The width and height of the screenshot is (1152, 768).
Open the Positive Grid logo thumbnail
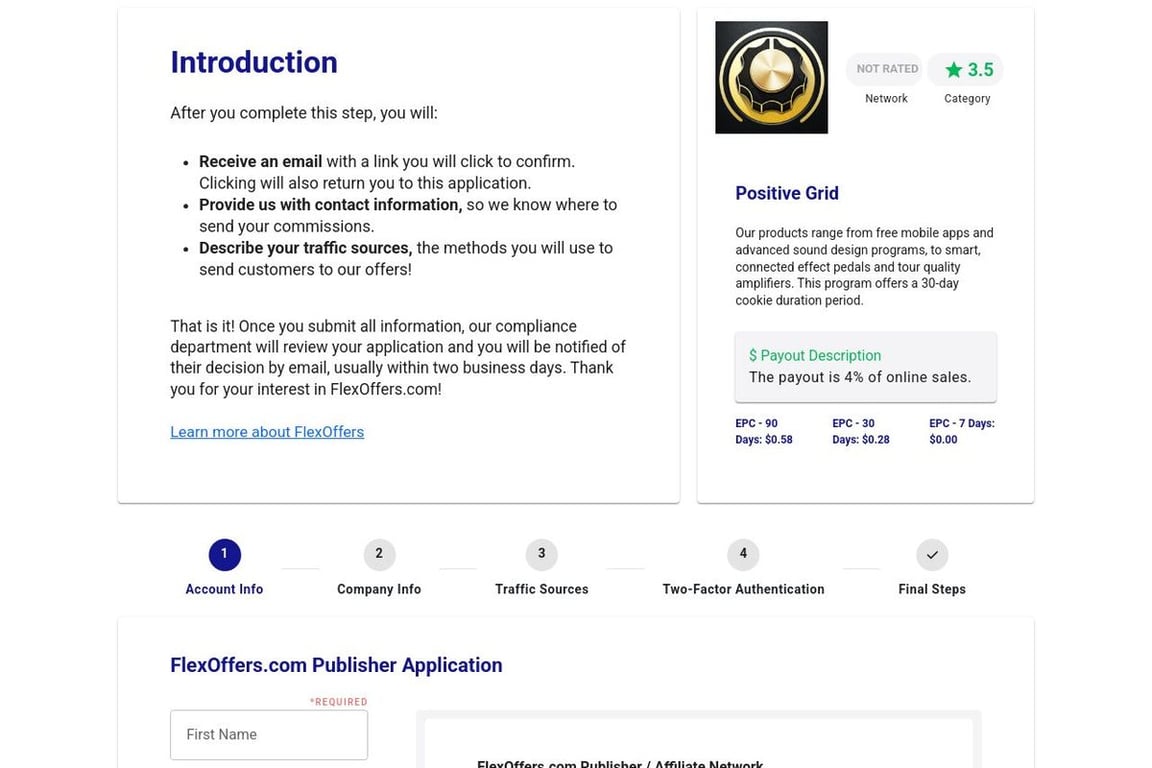coord(771,77)
